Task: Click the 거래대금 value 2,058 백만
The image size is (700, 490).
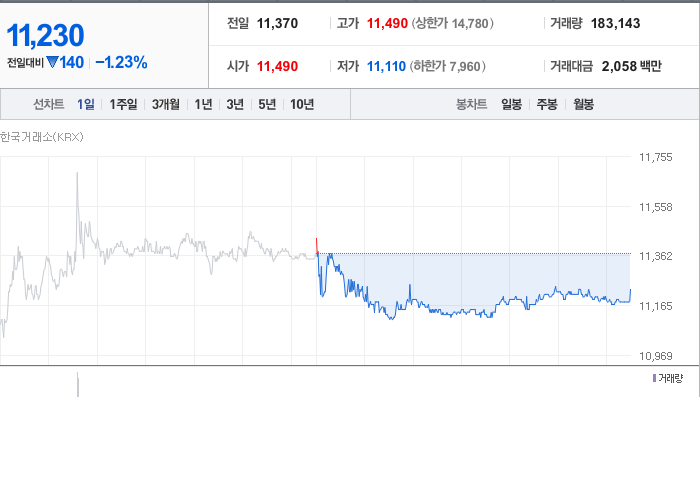Action: 632,66
